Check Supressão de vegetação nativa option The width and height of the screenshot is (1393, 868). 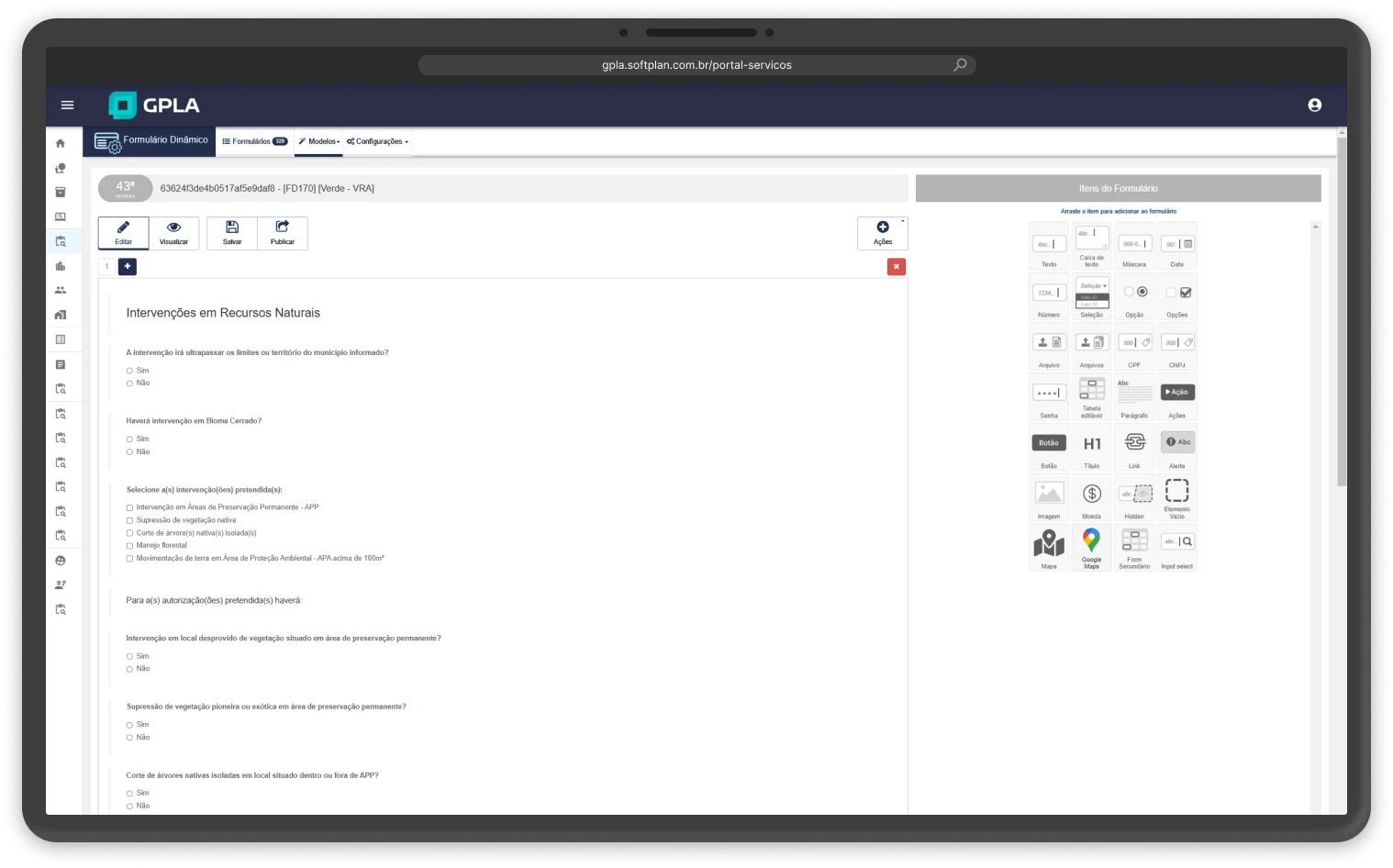[130, 520]
